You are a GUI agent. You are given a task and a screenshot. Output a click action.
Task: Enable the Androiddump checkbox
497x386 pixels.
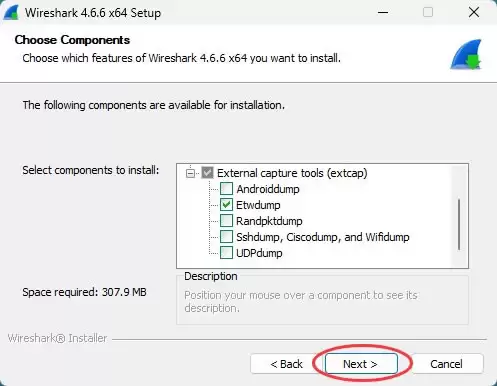tap(226, 189)
